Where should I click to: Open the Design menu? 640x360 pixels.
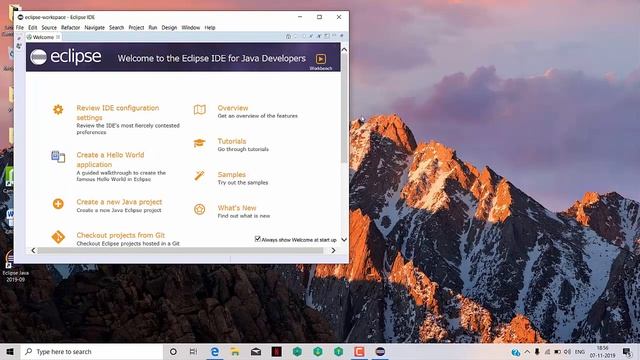[169, 27]
